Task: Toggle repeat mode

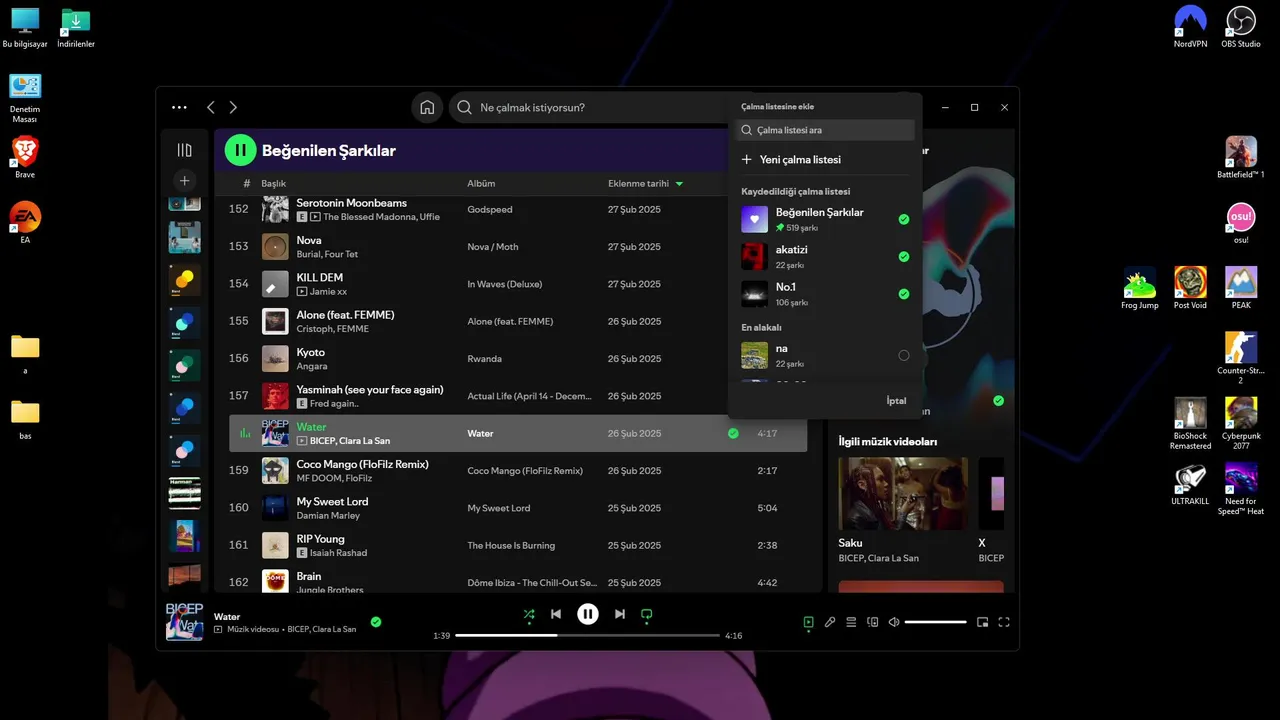Action: (x=646, y=614)
